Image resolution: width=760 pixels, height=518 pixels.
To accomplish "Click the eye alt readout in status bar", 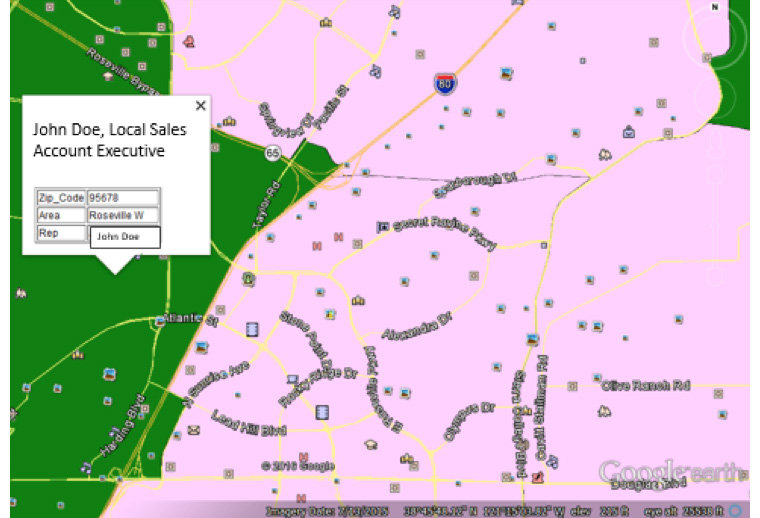I will point(684,511).
